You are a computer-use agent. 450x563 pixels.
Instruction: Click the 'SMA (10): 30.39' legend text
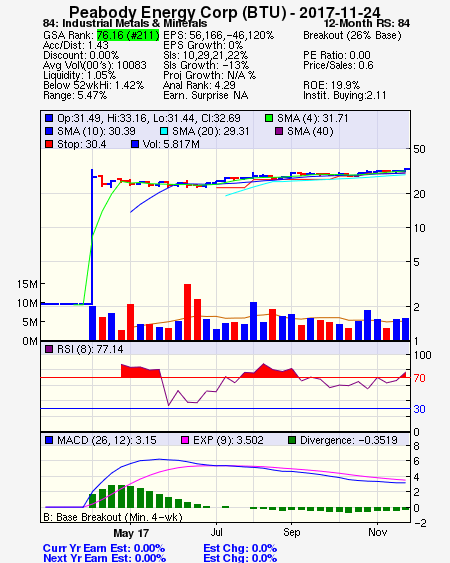point(96,131)
